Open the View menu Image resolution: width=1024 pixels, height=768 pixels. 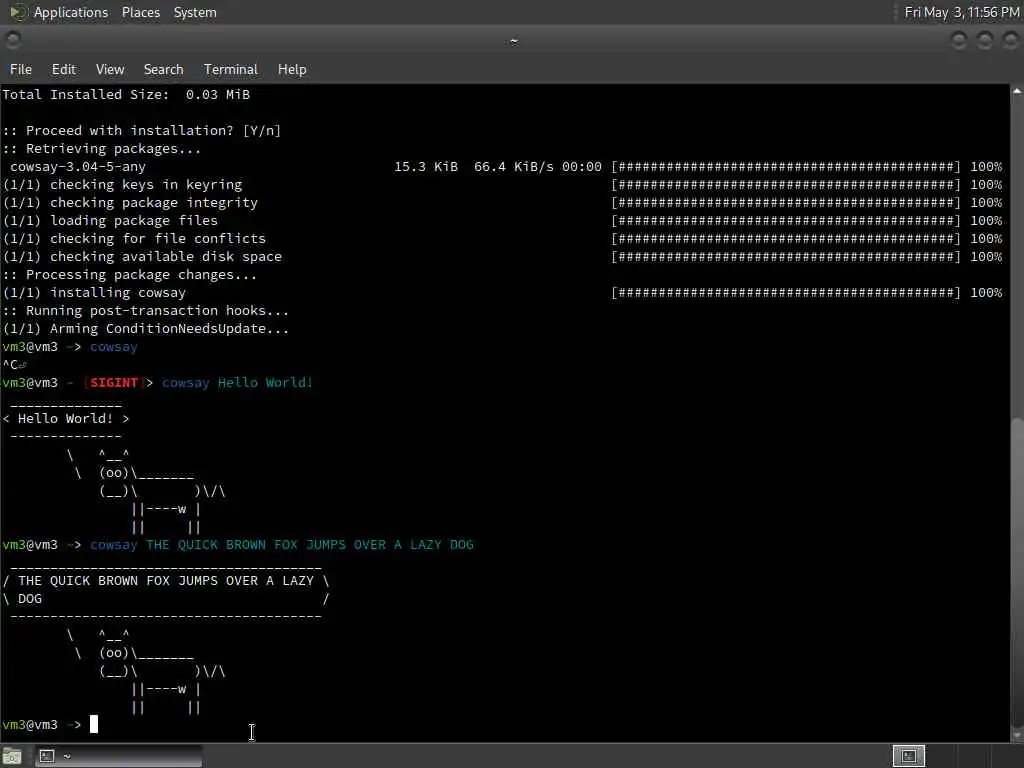(110, 69)
